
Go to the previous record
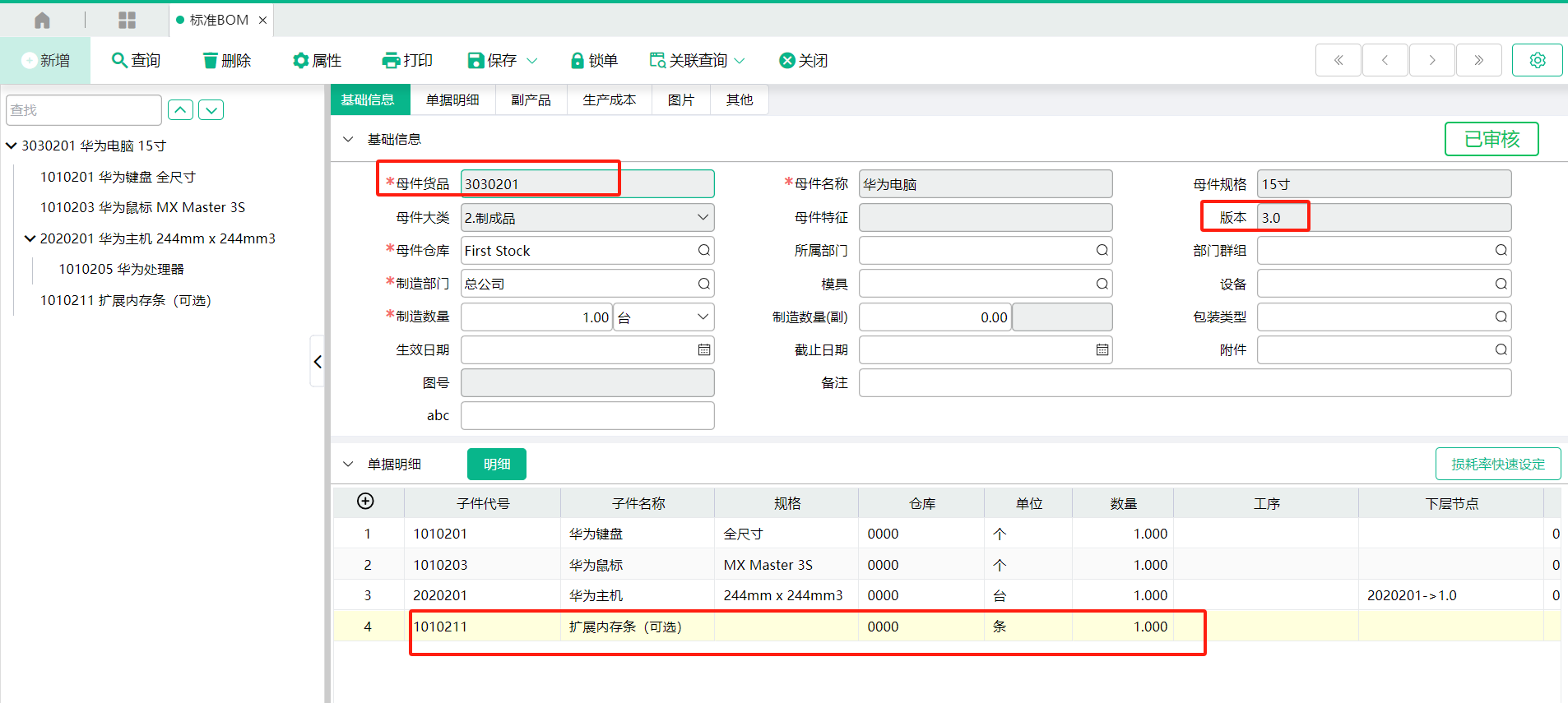click(1385, 60)
